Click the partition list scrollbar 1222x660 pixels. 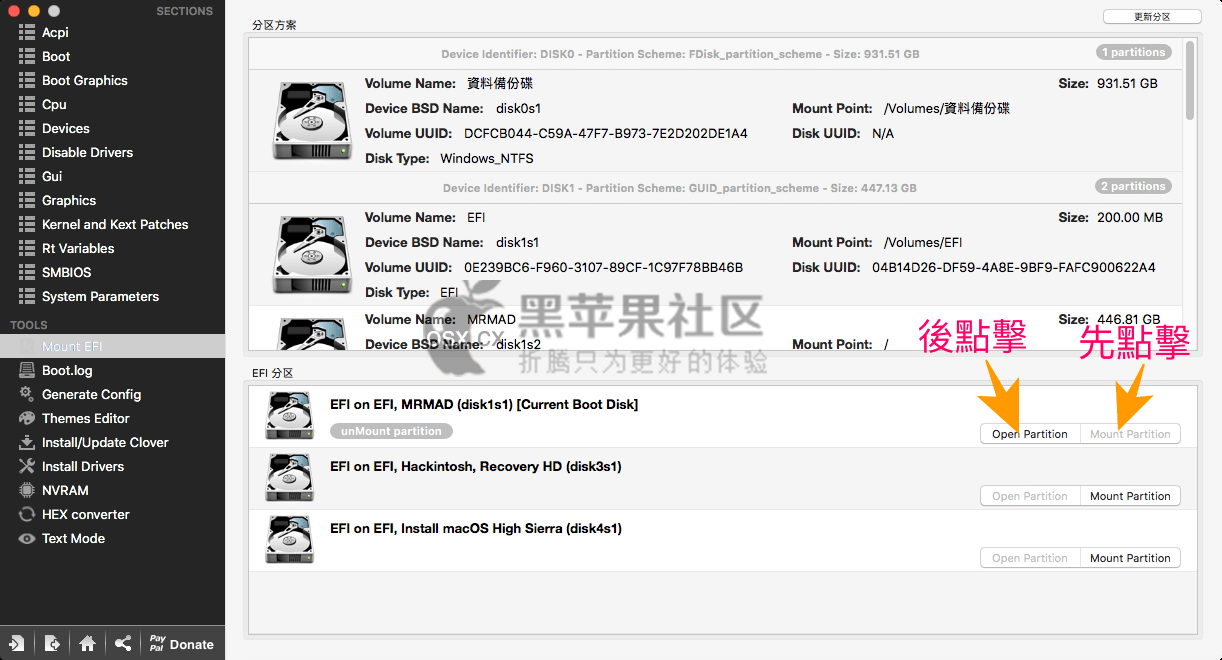coord(1190,80)
